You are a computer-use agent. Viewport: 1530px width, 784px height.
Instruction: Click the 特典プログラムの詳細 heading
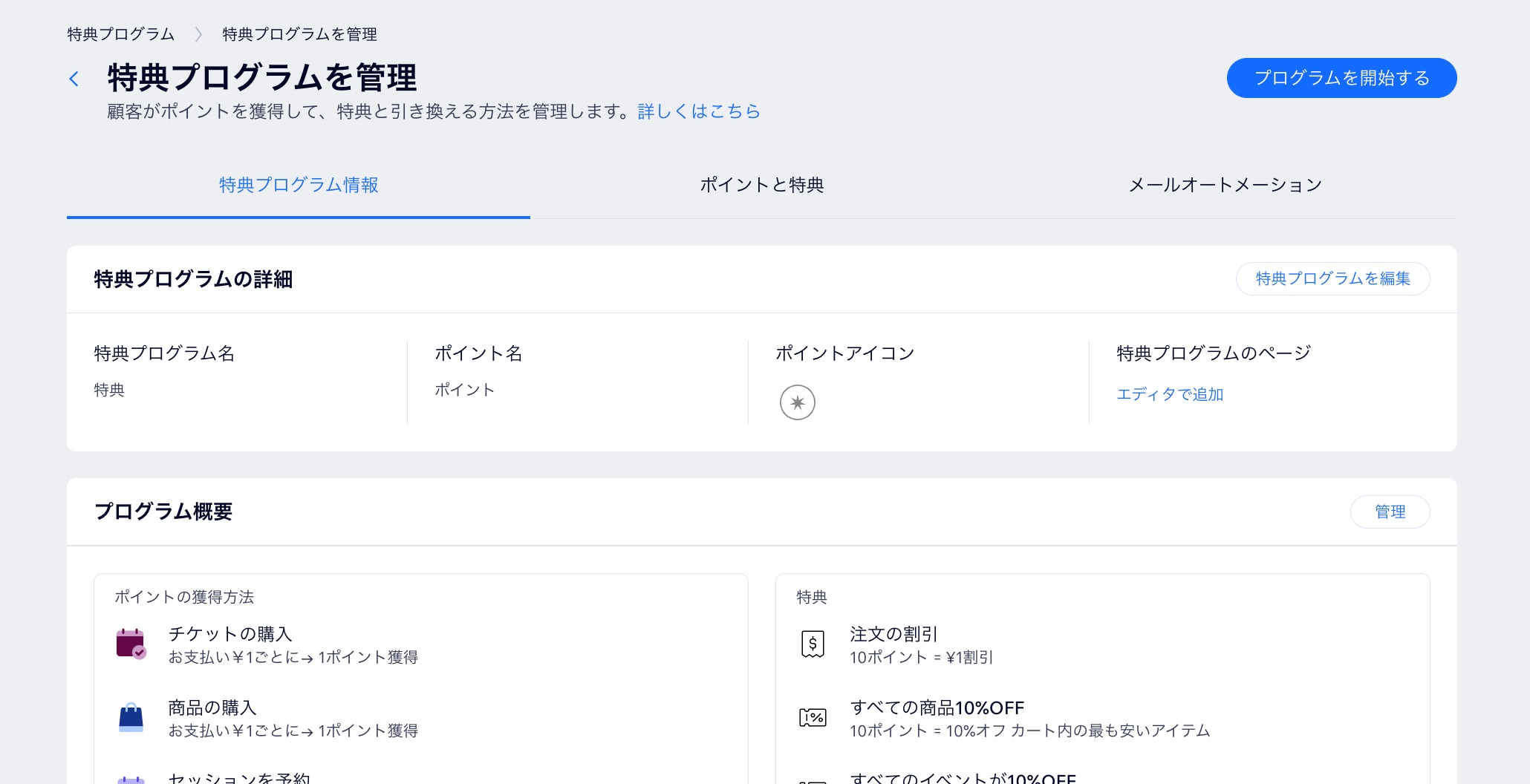tap(193, 279)
